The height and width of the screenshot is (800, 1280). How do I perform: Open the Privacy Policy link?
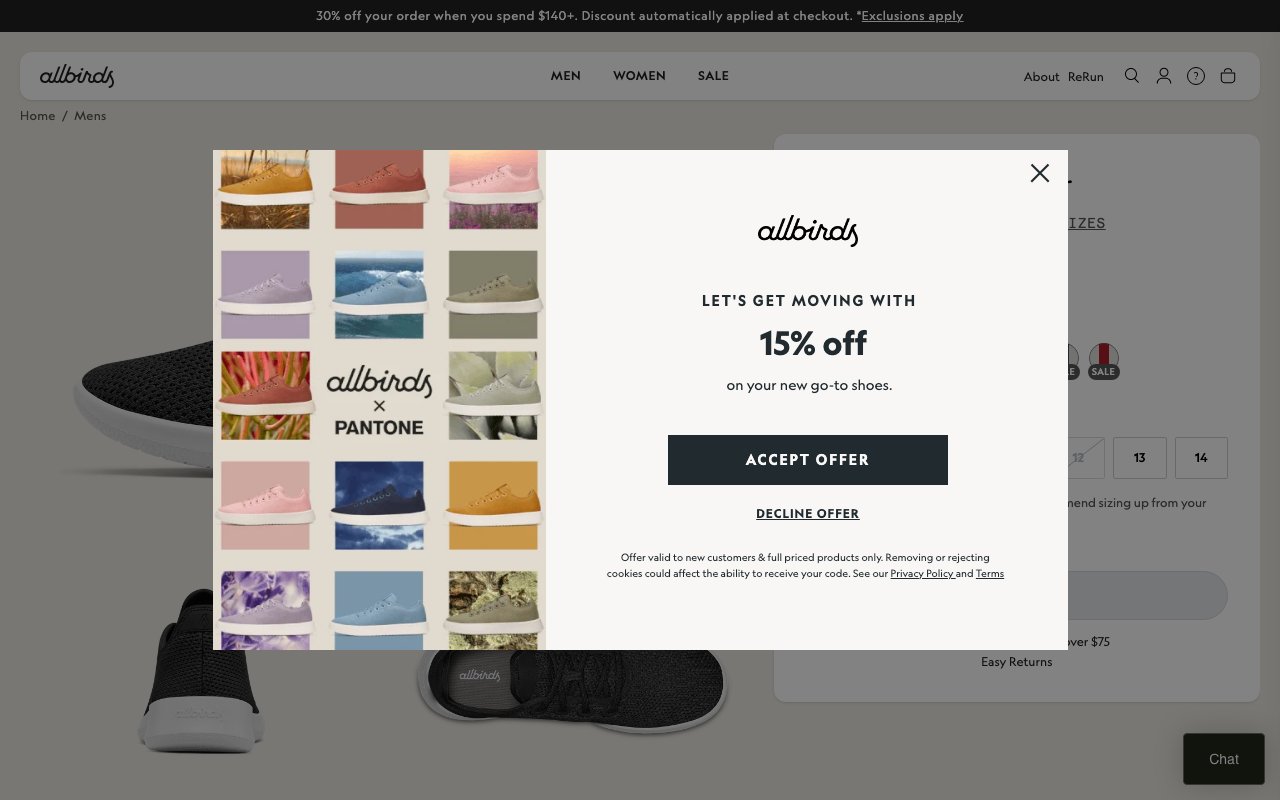point(921,573)
